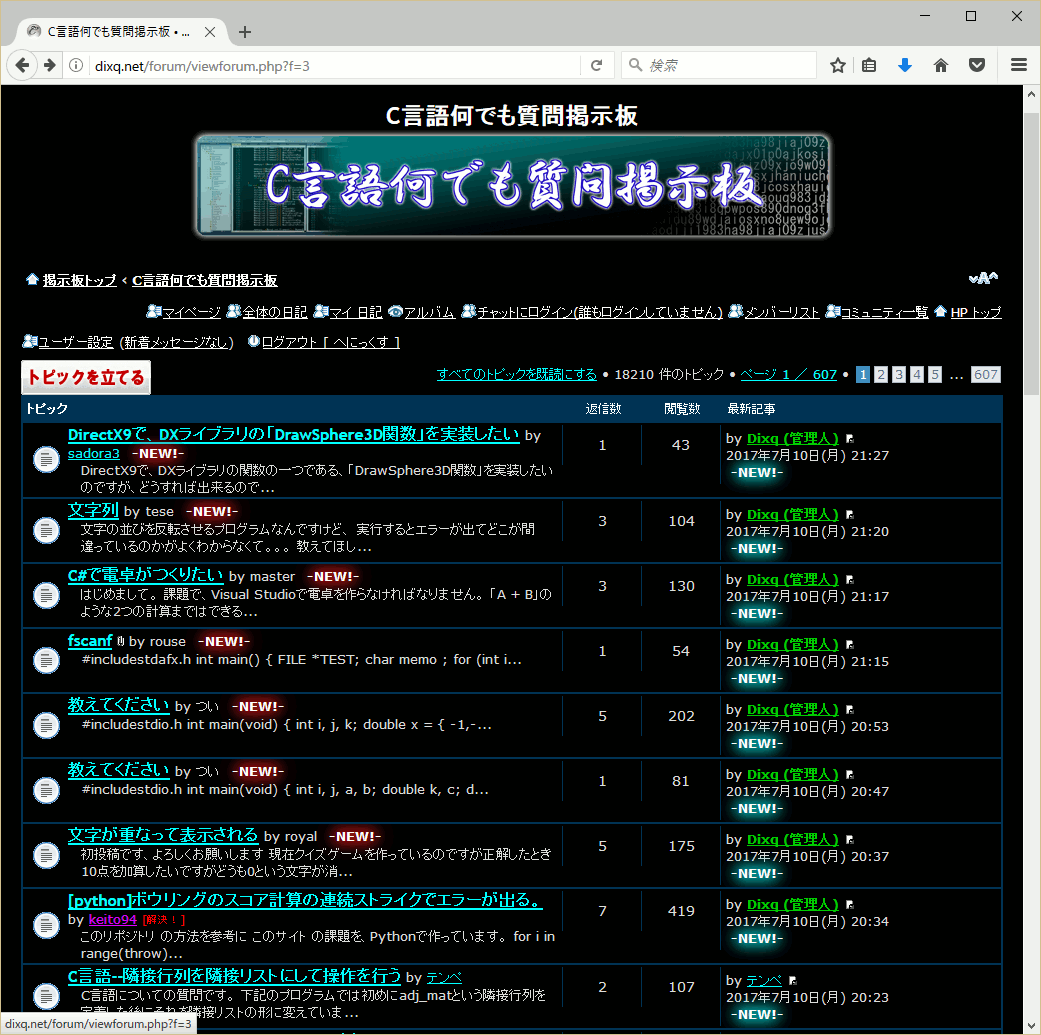Jump to last page 607

click(985, 375)
